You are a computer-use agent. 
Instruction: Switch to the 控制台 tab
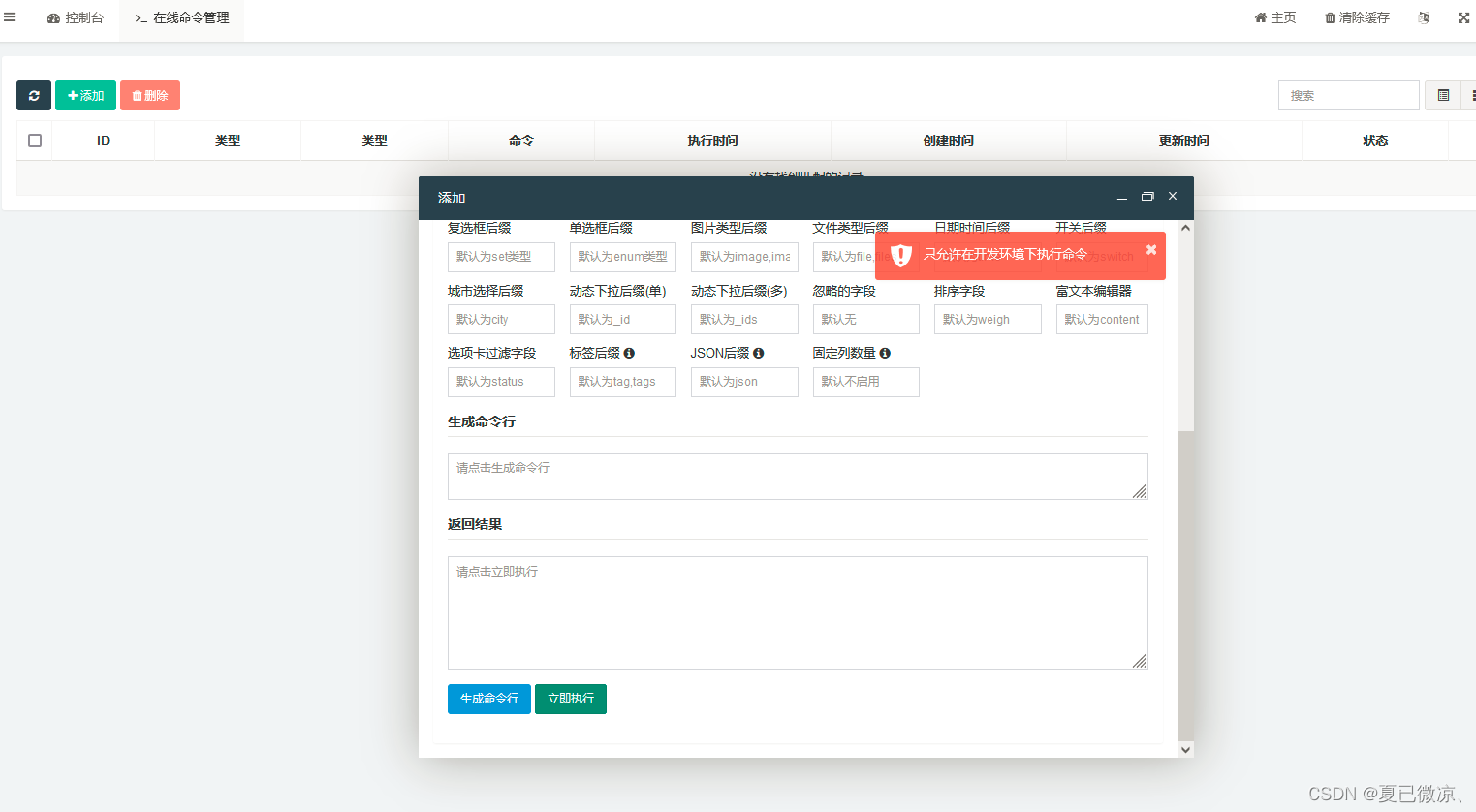76,18
